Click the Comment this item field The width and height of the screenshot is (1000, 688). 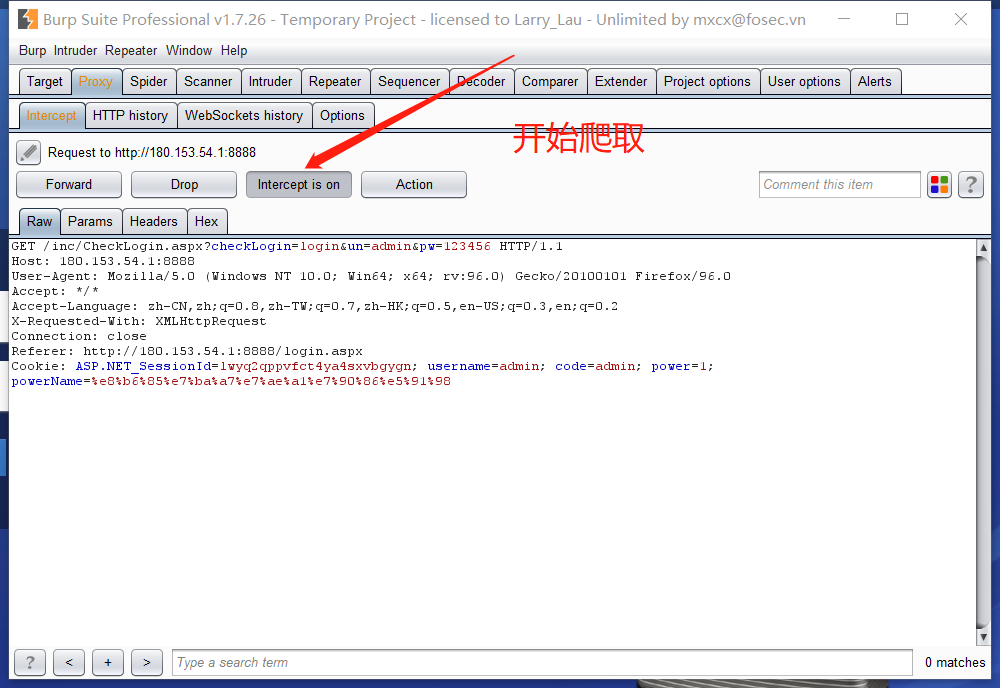pyautogui.click(x=839, y=185)
